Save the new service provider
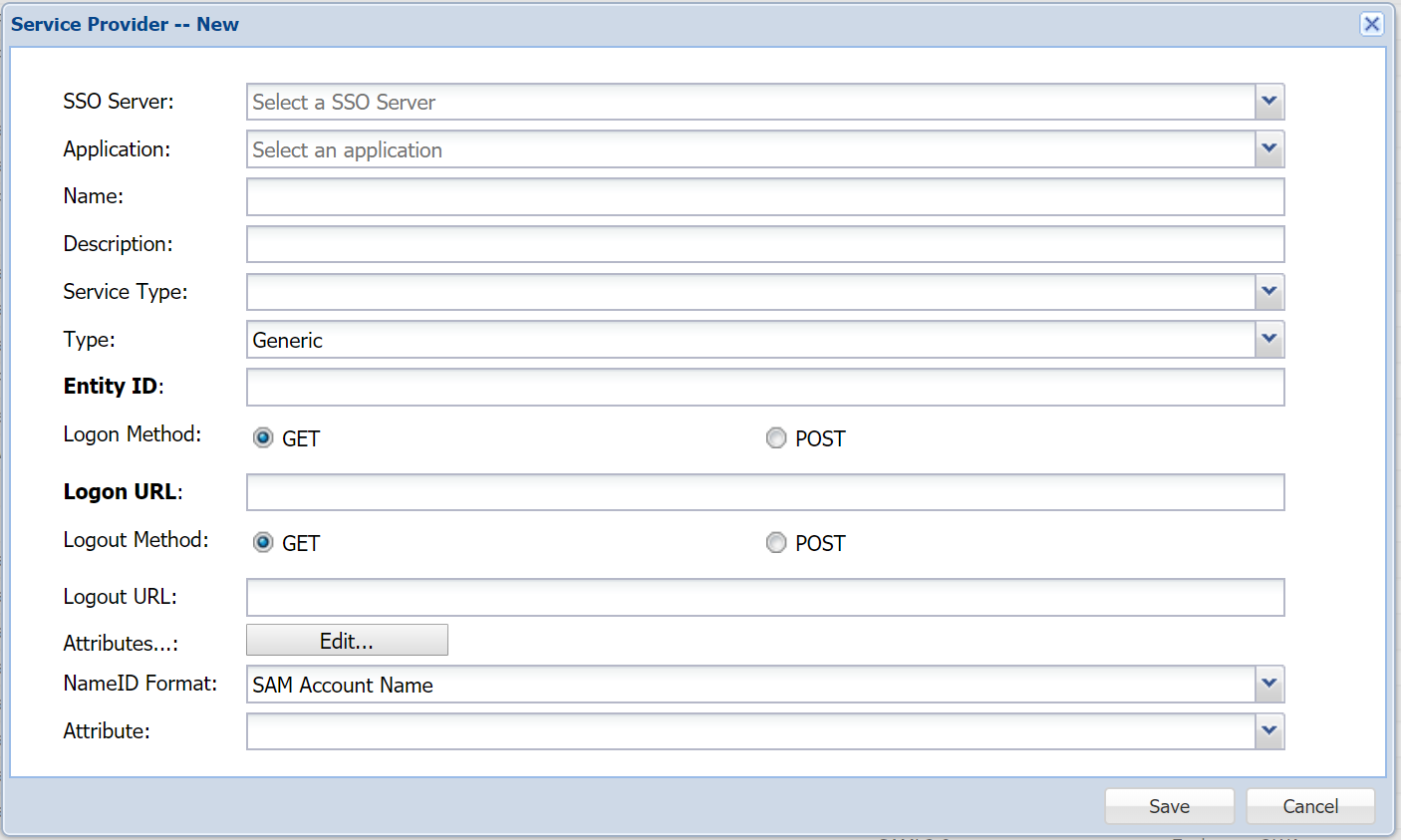The height and width of the screenshot is (840, 1401). pos(1169,806)
